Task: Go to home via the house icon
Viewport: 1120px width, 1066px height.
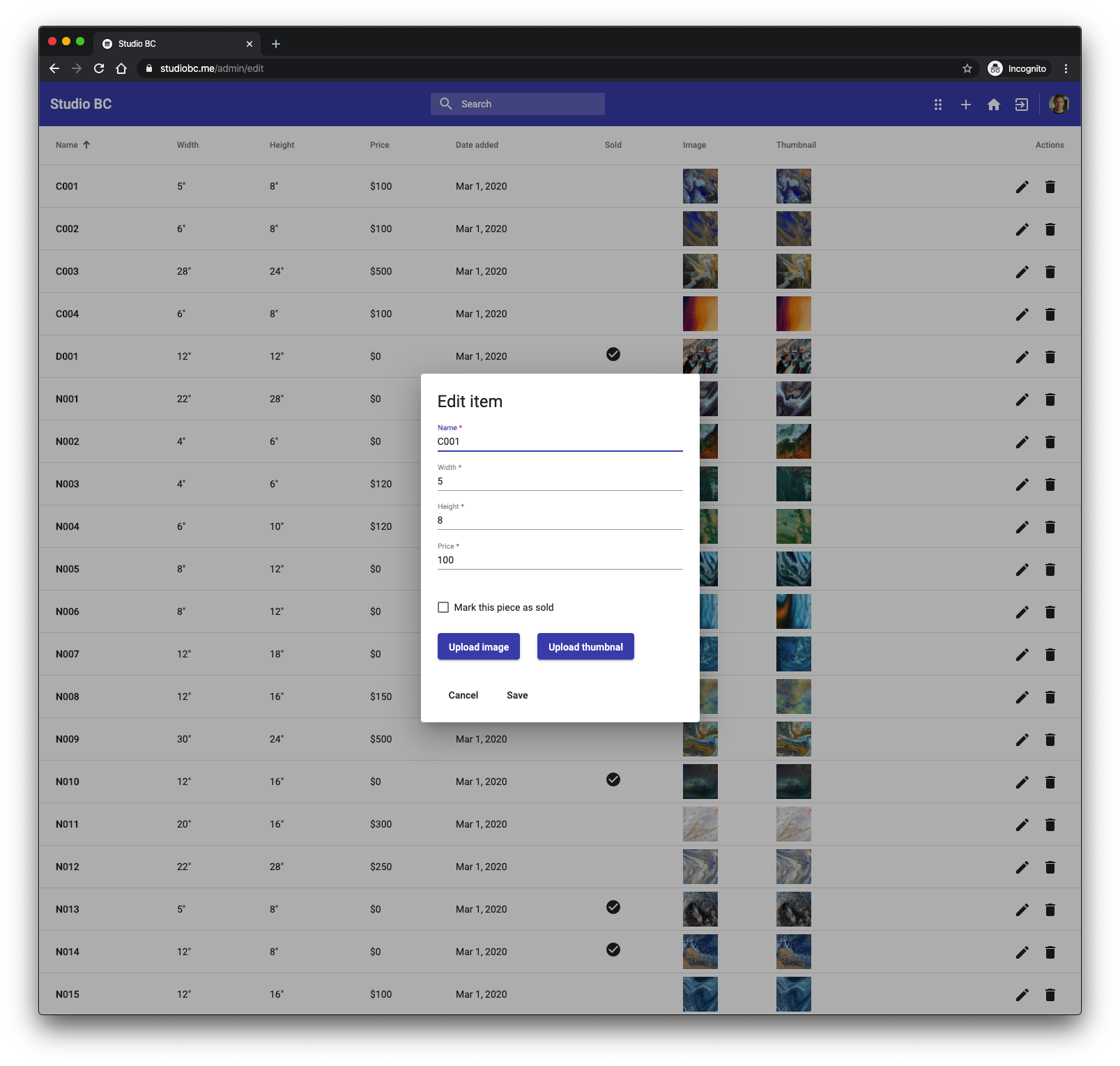Action: point(994,105)
